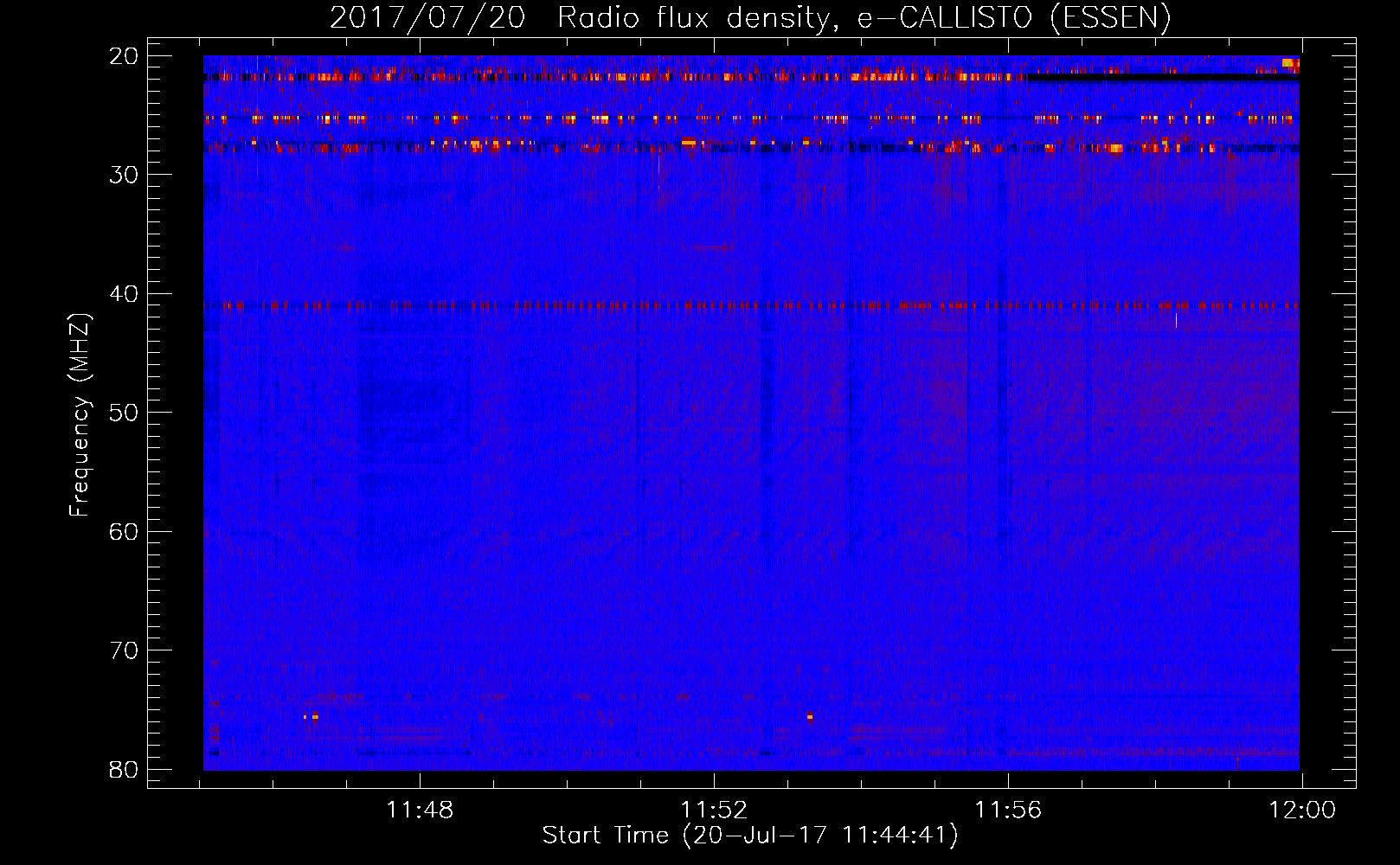Click the 70 MHz frequency tick label
The width and height of the screenshot is (1400, 865).
[124, 650]
